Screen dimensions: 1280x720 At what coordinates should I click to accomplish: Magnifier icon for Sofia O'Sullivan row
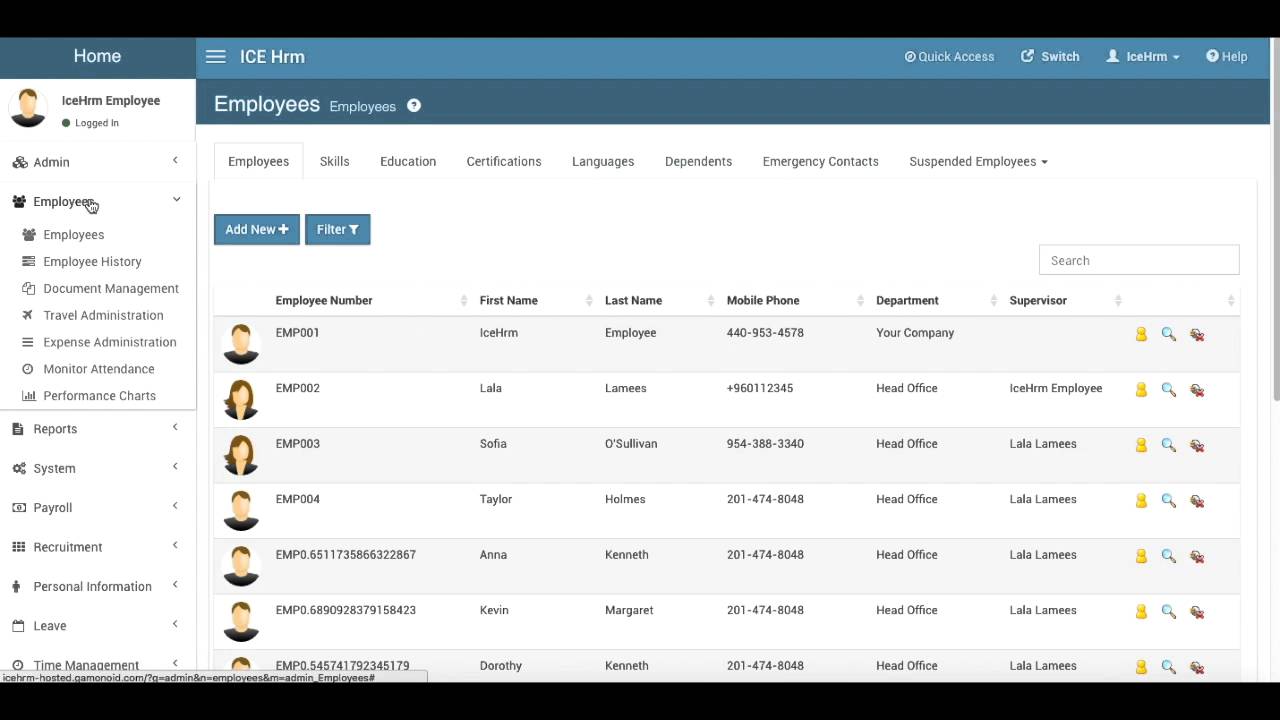pos(1168,445)
